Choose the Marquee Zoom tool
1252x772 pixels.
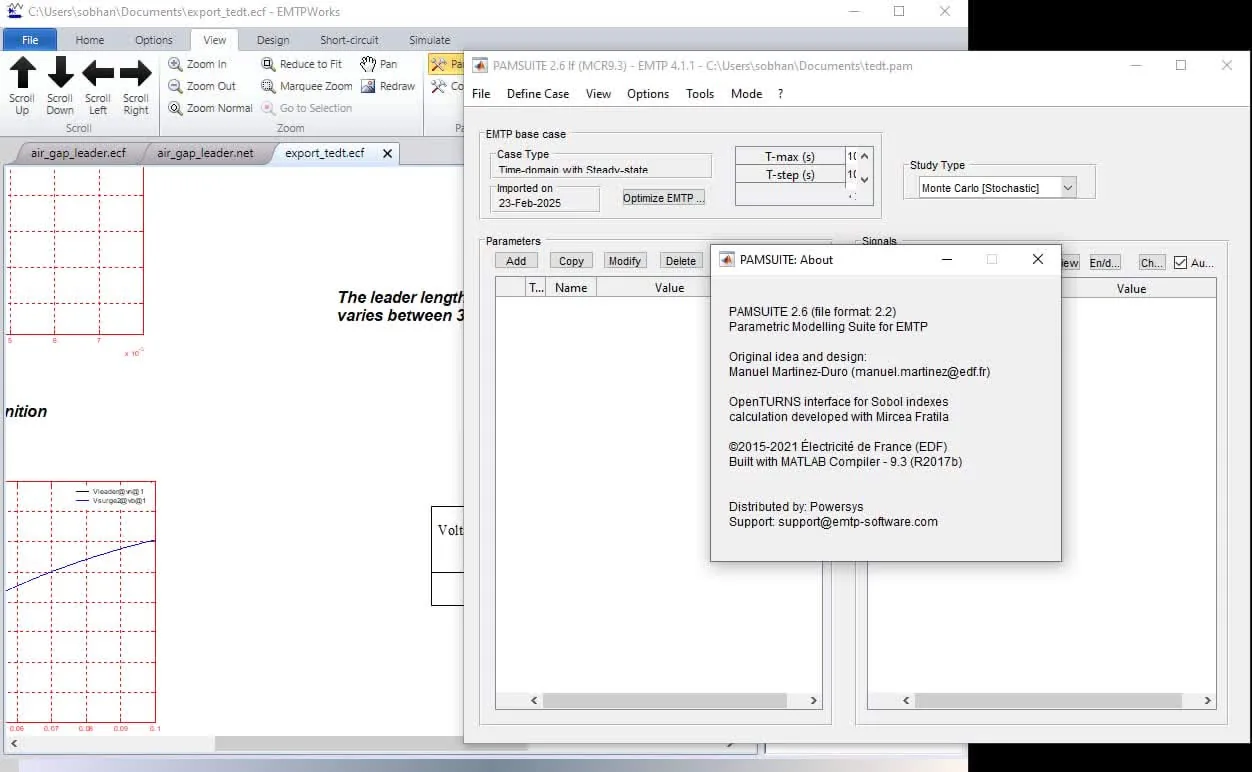(x=306, y=86)
